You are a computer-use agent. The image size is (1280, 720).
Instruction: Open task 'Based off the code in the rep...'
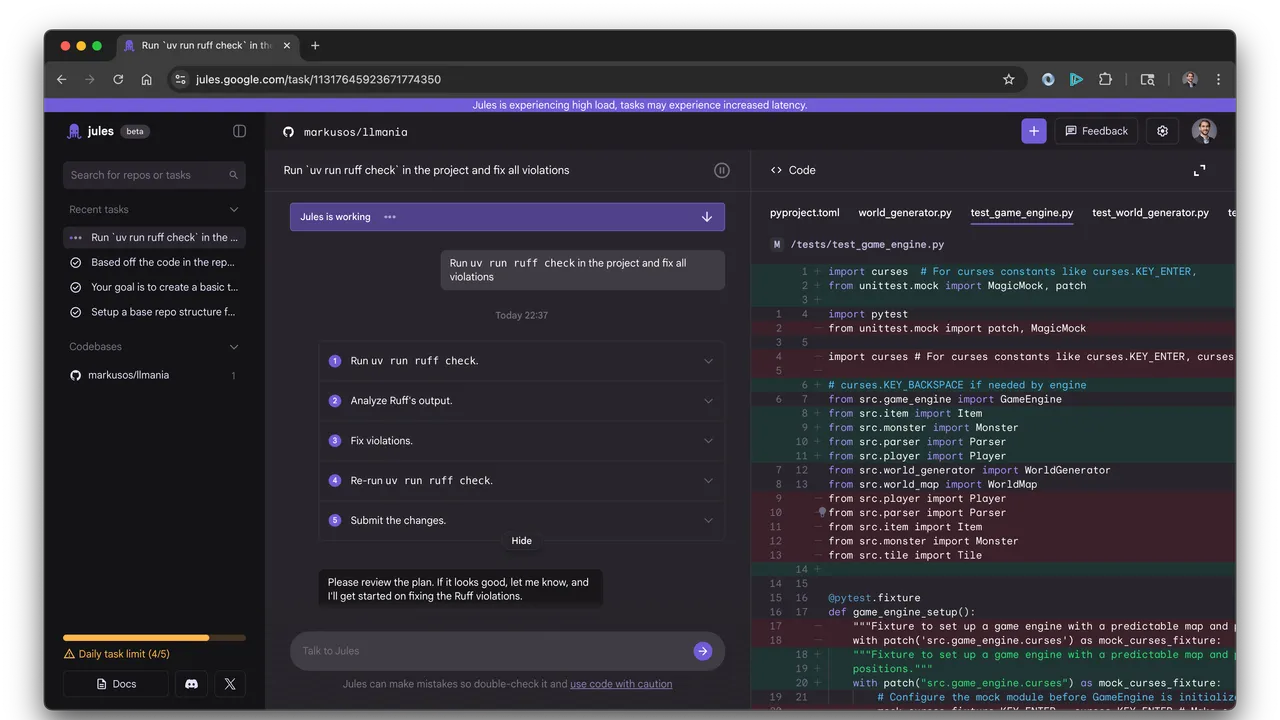154,262
